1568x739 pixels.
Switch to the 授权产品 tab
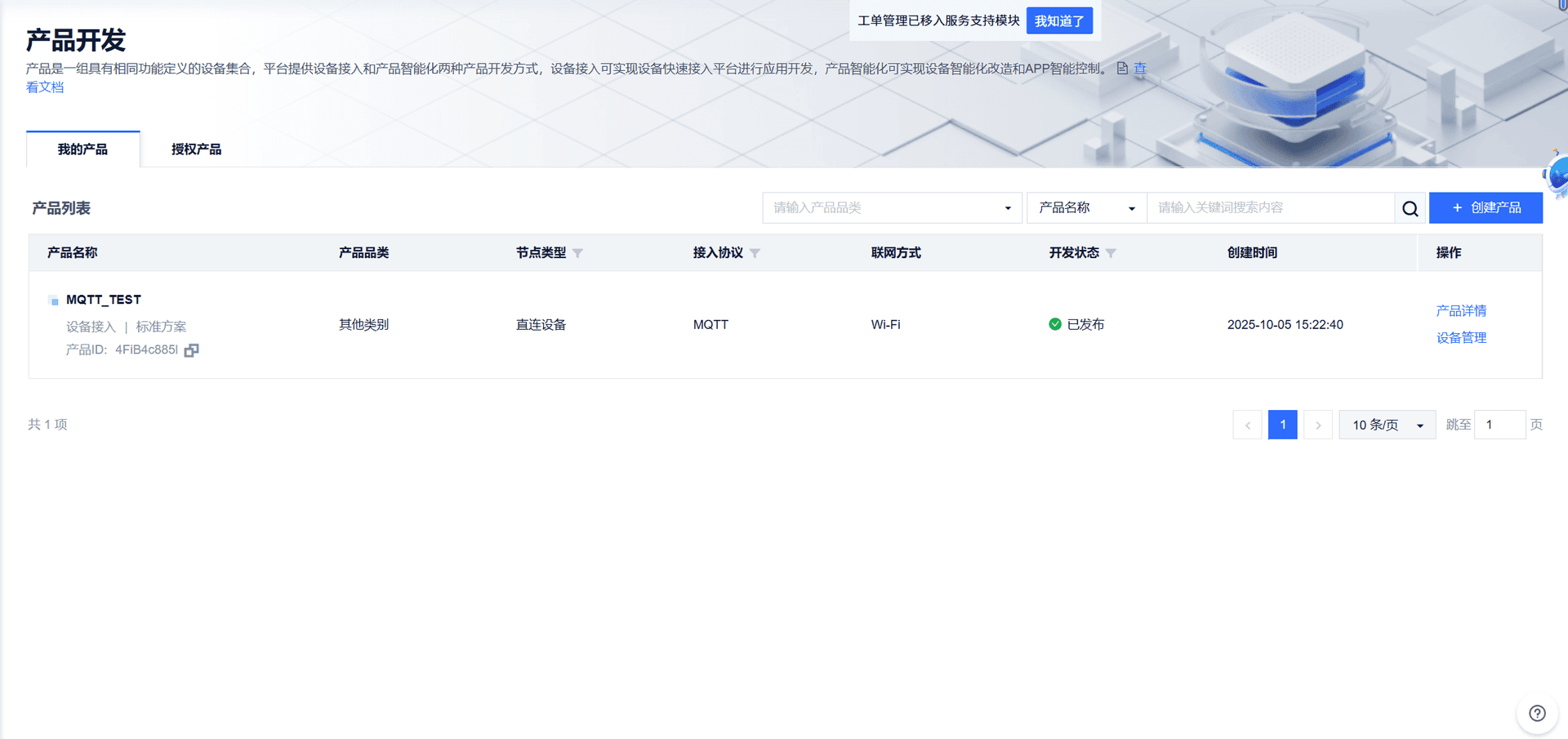pyautogui.click(x=195, y=149)
